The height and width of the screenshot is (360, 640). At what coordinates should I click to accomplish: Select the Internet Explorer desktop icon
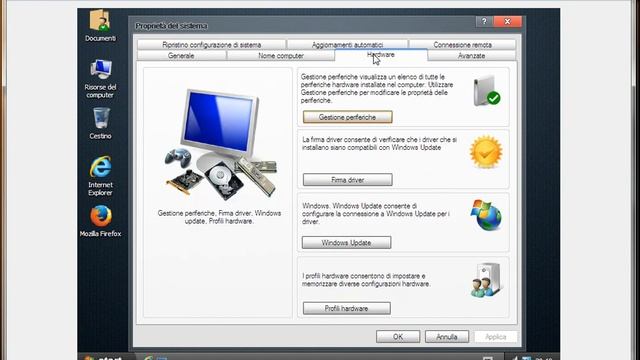point(100,176)
